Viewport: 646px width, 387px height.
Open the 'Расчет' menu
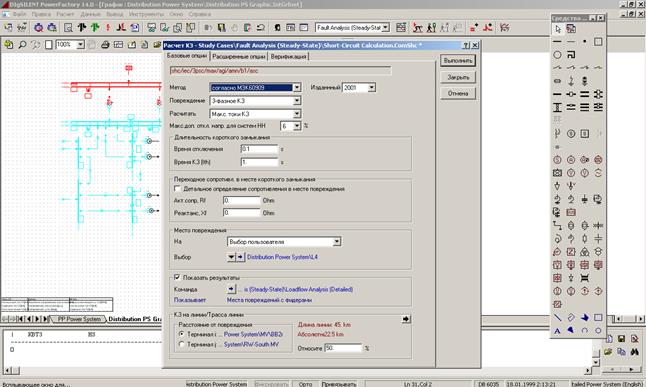click(x=65, y=14)
